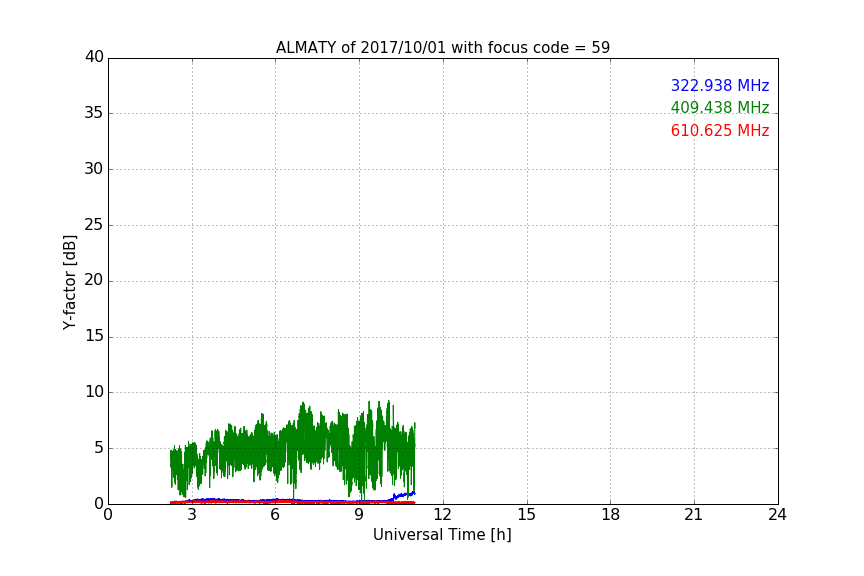Viewport: 864px width, 576px height.
Task: Click the blue 322.938 MHz rising trace end
Action: click(405, 495)
